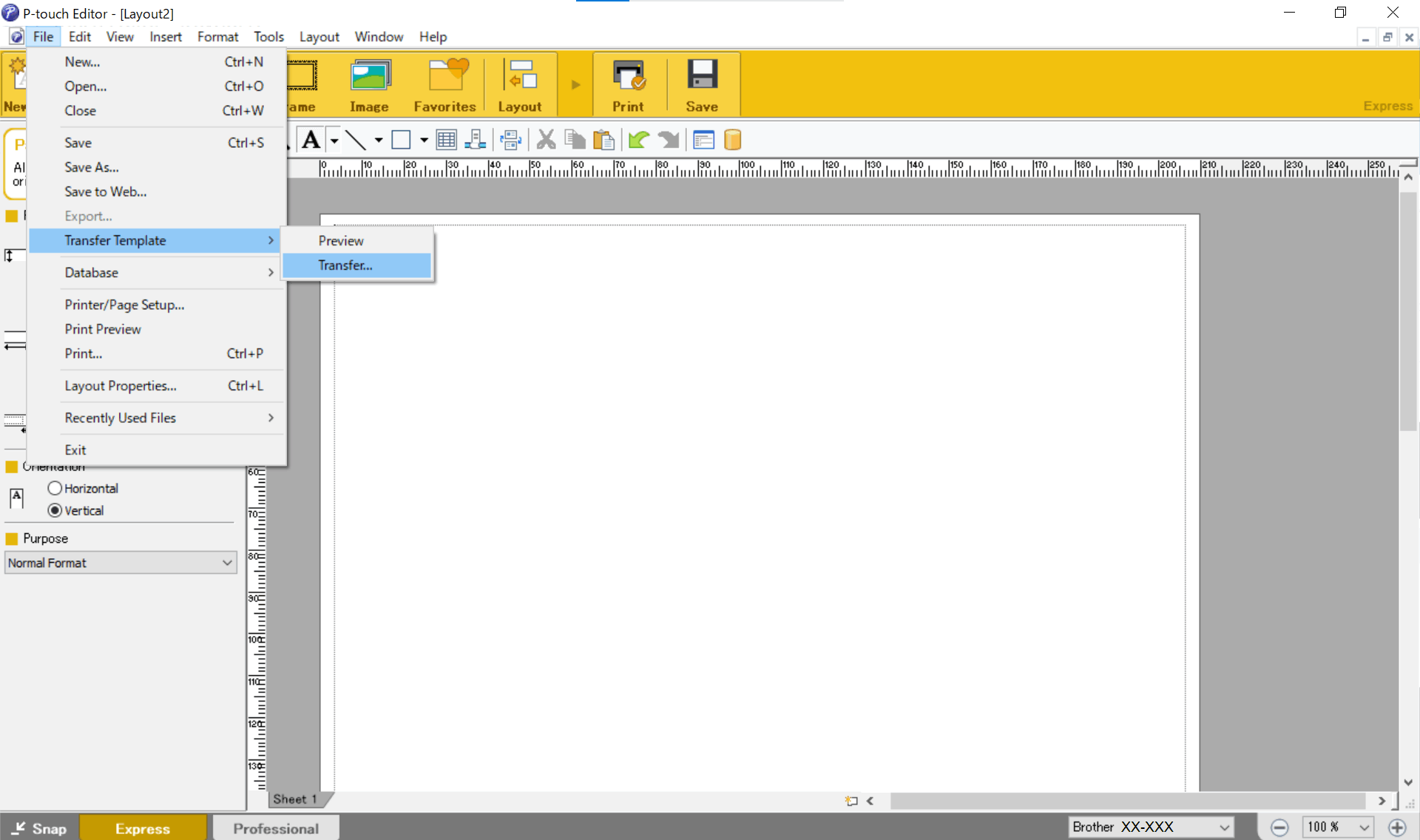Select Horizontal orientation radio button

(x=55, y=488)
